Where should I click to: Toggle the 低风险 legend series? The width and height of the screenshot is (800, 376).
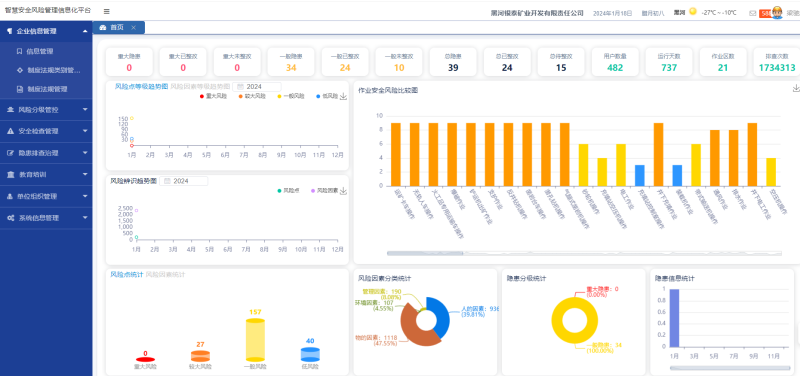327,96
